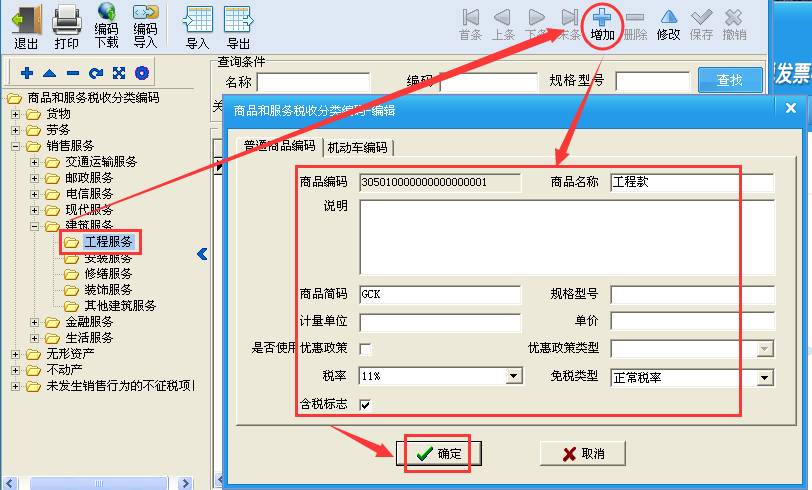The height and width of the screenshot is (490, 812).
Task: Click the 打印 printer icon
Action: [x=67, y=21]
